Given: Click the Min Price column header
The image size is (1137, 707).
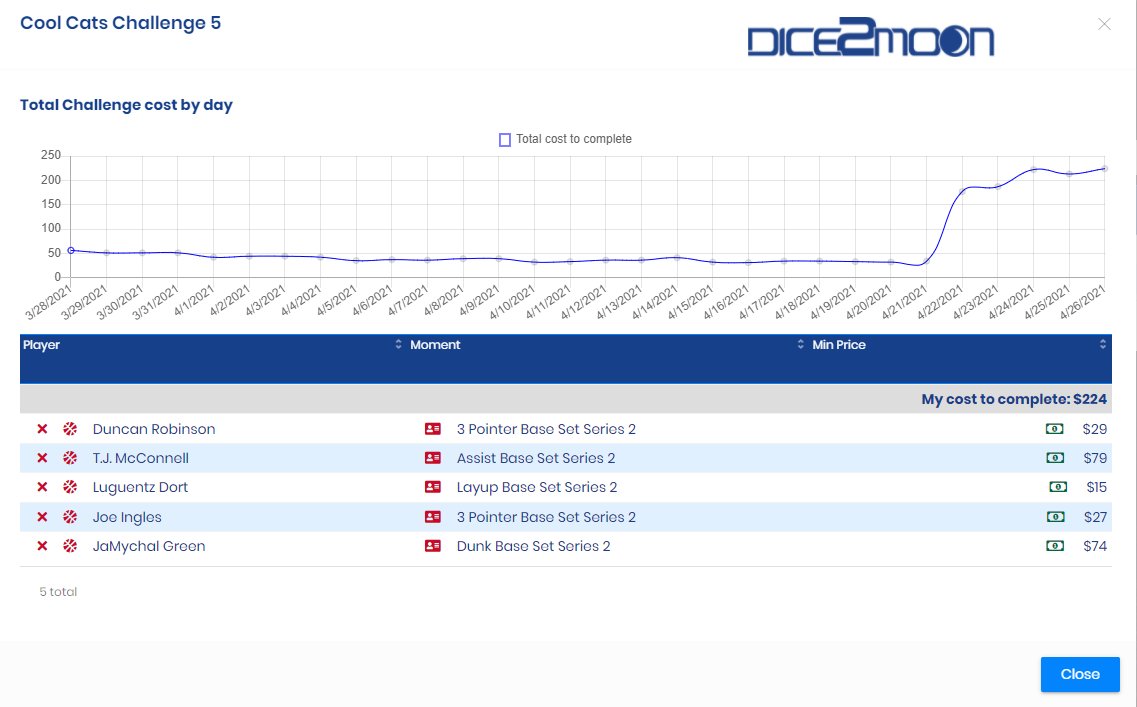Looking at the screenshot, I should 839,344.
